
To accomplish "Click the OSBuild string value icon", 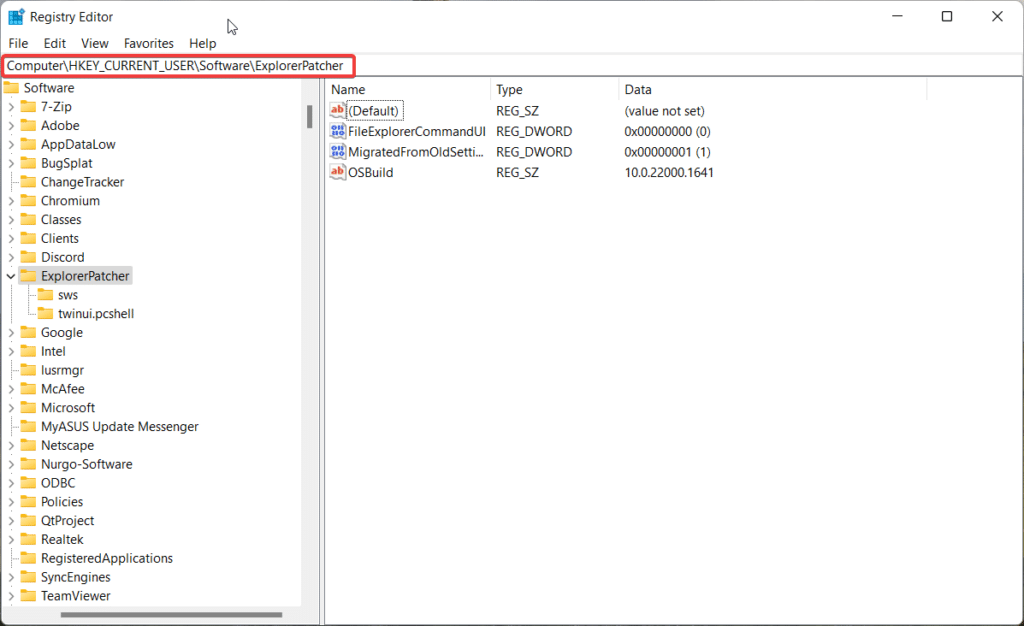I will (x=338, y=172).
